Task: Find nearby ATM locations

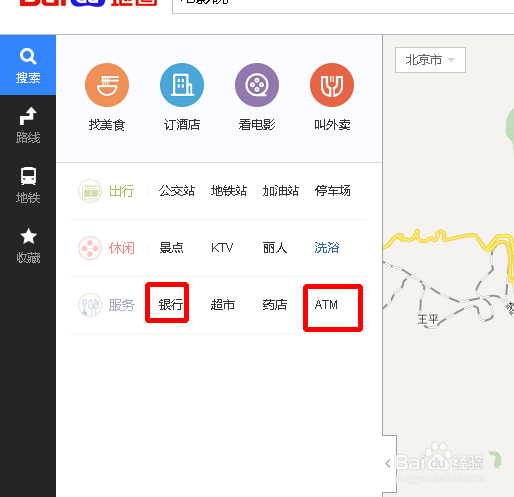Action: tap(326, 305)
